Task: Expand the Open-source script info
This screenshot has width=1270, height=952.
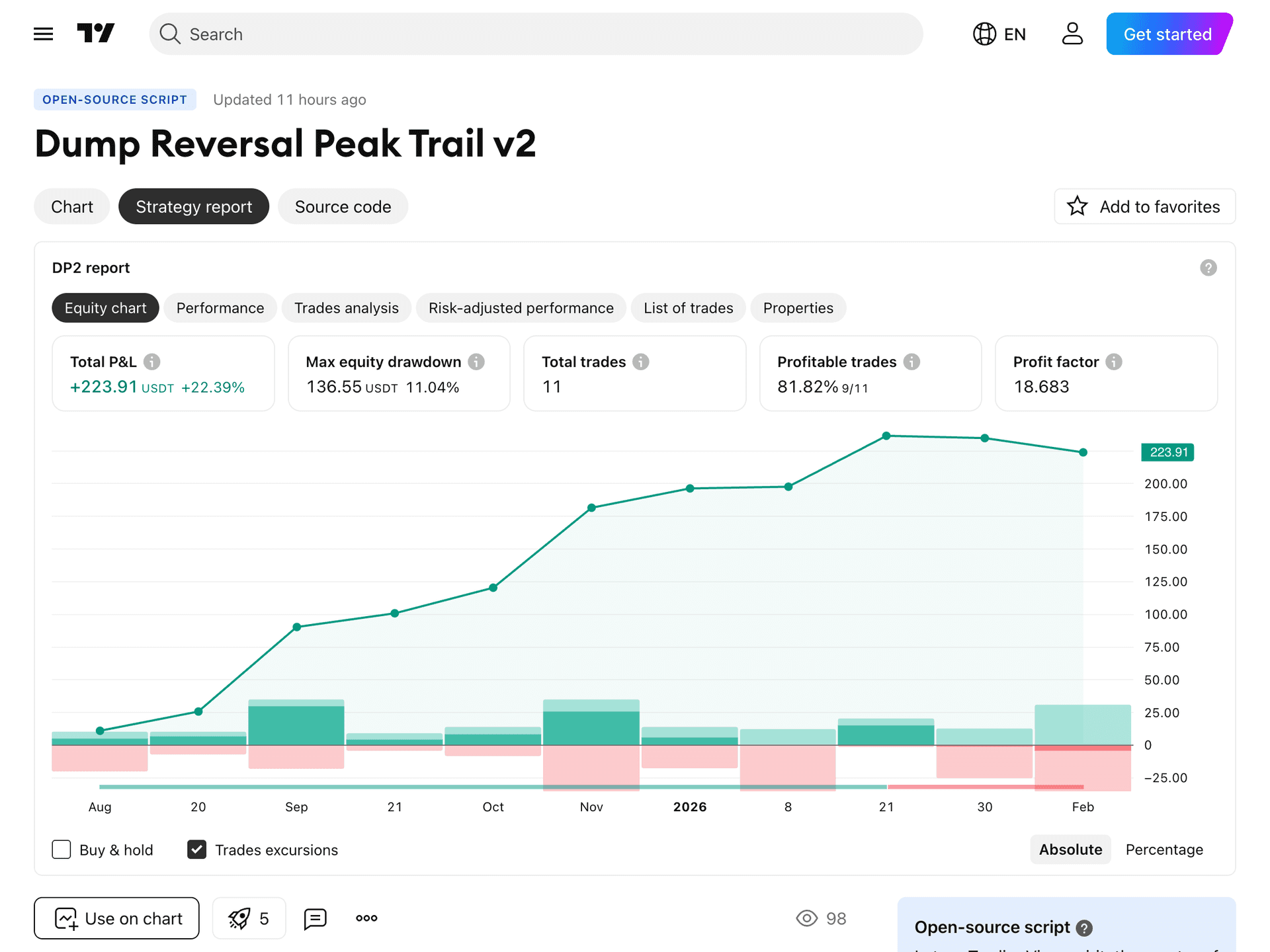Action: [1083, 928]
